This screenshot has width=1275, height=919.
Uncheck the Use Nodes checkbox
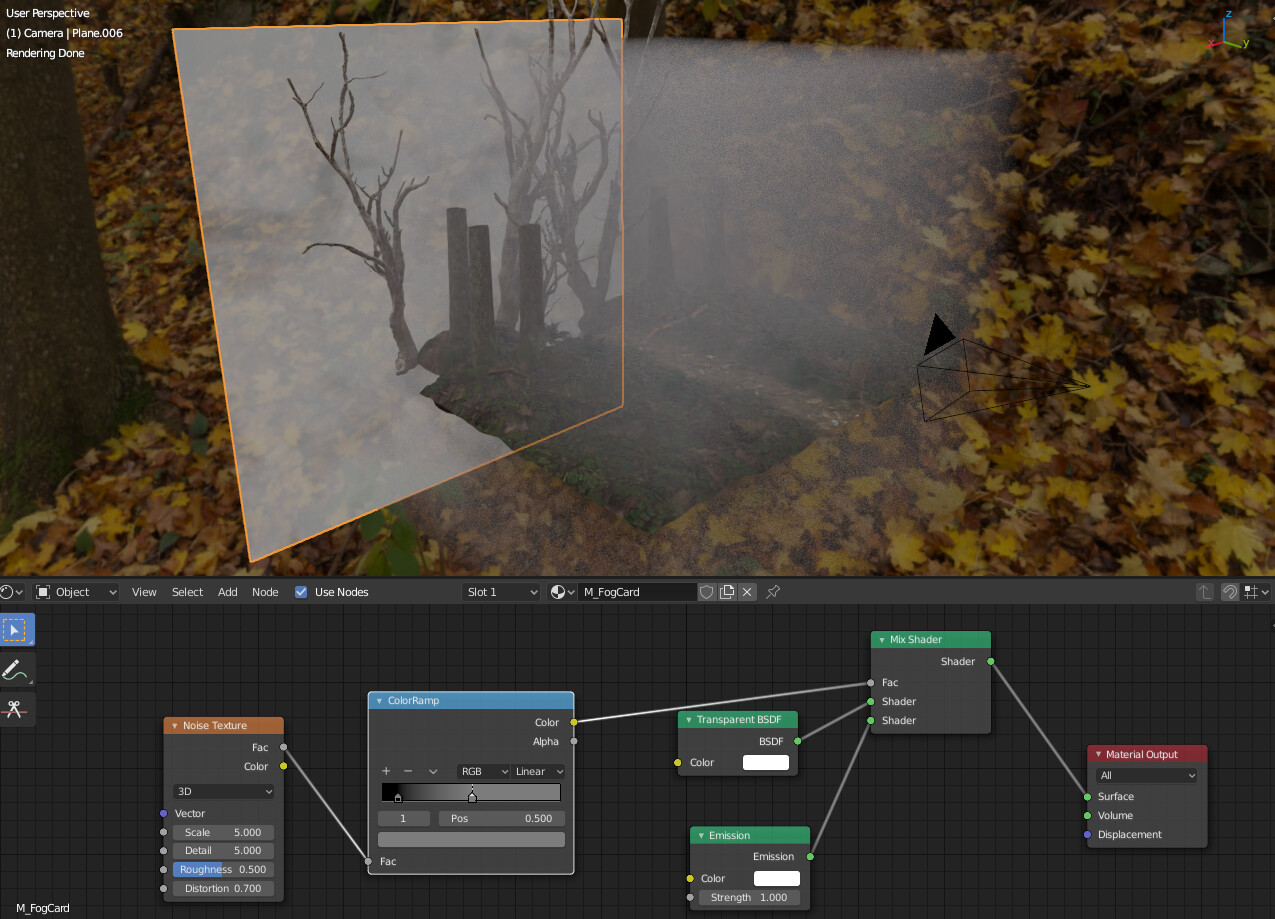(x=301, y=592)
